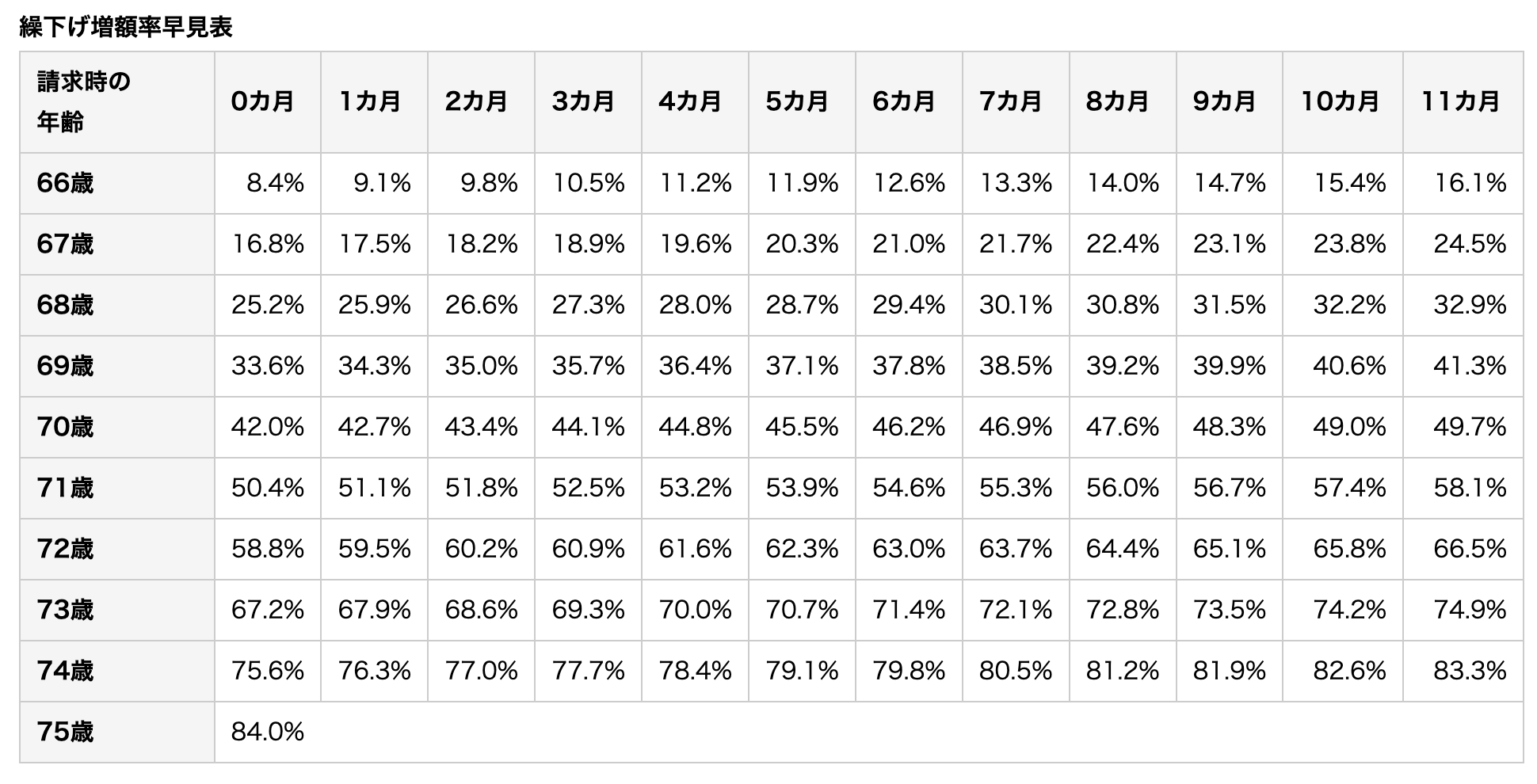Click the 83.3% cell
This screenshot has height=784, width=1537.
[1470, 671]
